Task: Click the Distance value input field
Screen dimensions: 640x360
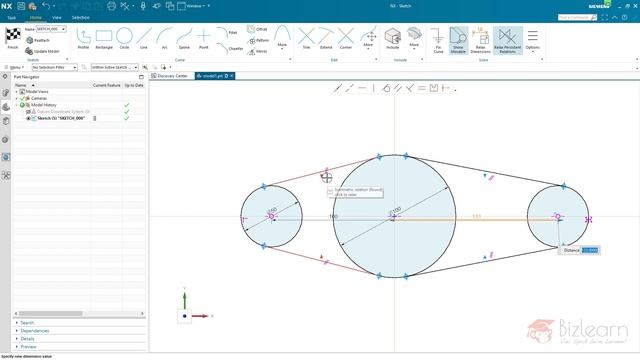Action: [590, 250]
